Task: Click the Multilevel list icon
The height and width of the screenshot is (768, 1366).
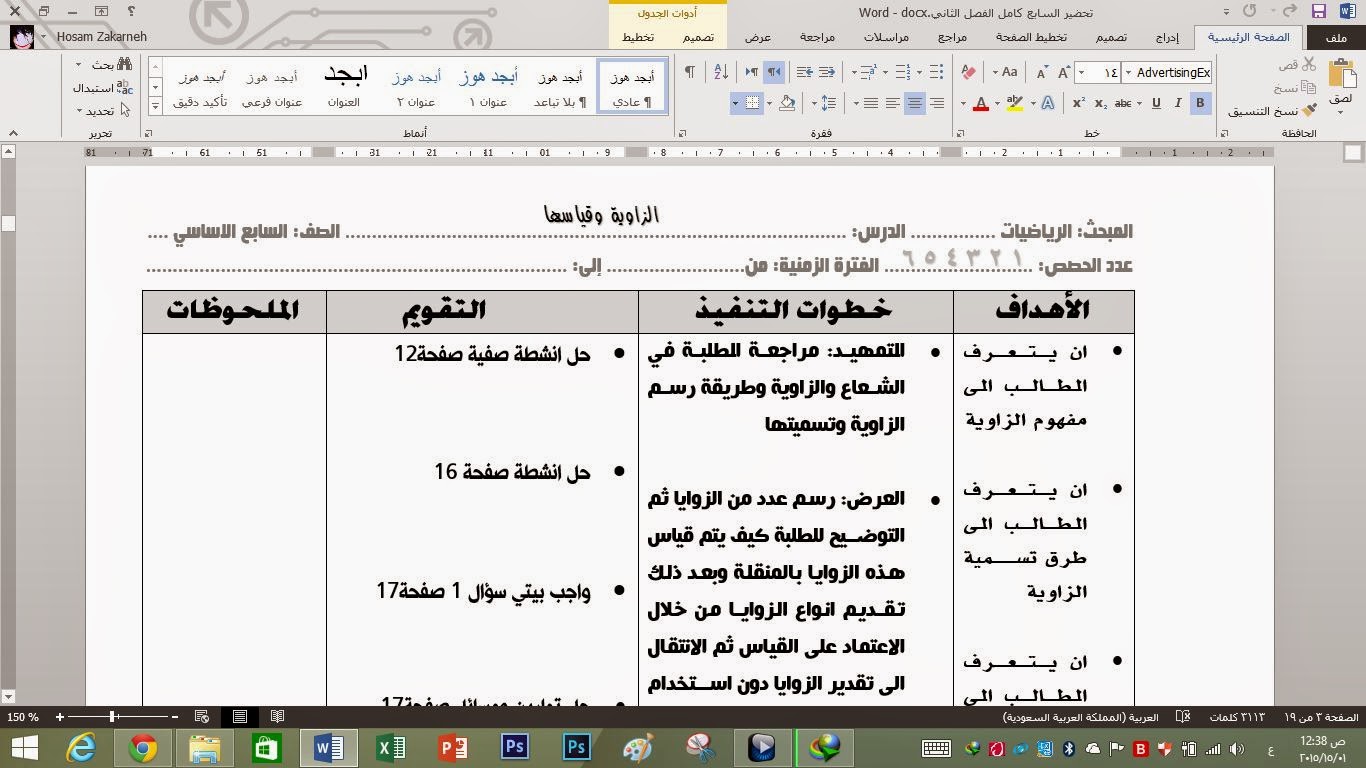Action: (x=871, y=72)
